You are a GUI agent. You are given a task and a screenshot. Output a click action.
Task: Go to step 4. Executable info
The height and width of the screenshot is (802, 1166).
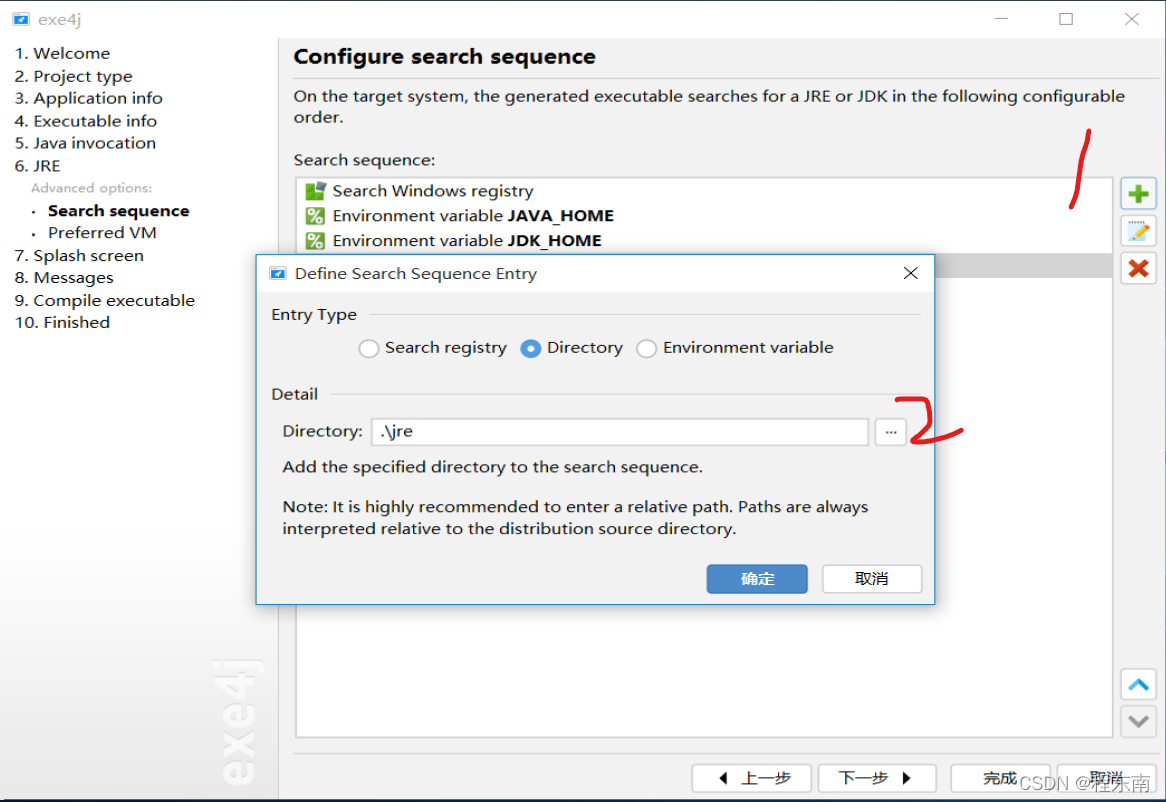click(86, 120)
